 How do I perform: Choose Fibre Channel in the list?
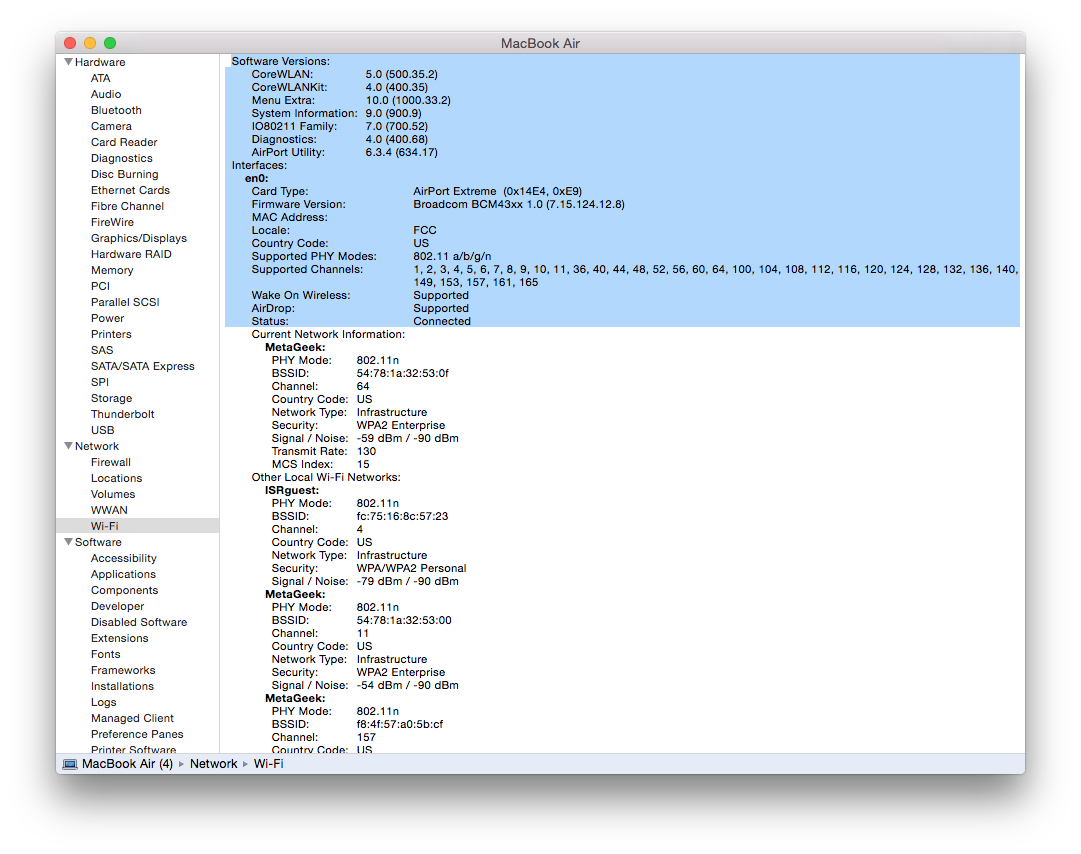pos(128,206)
